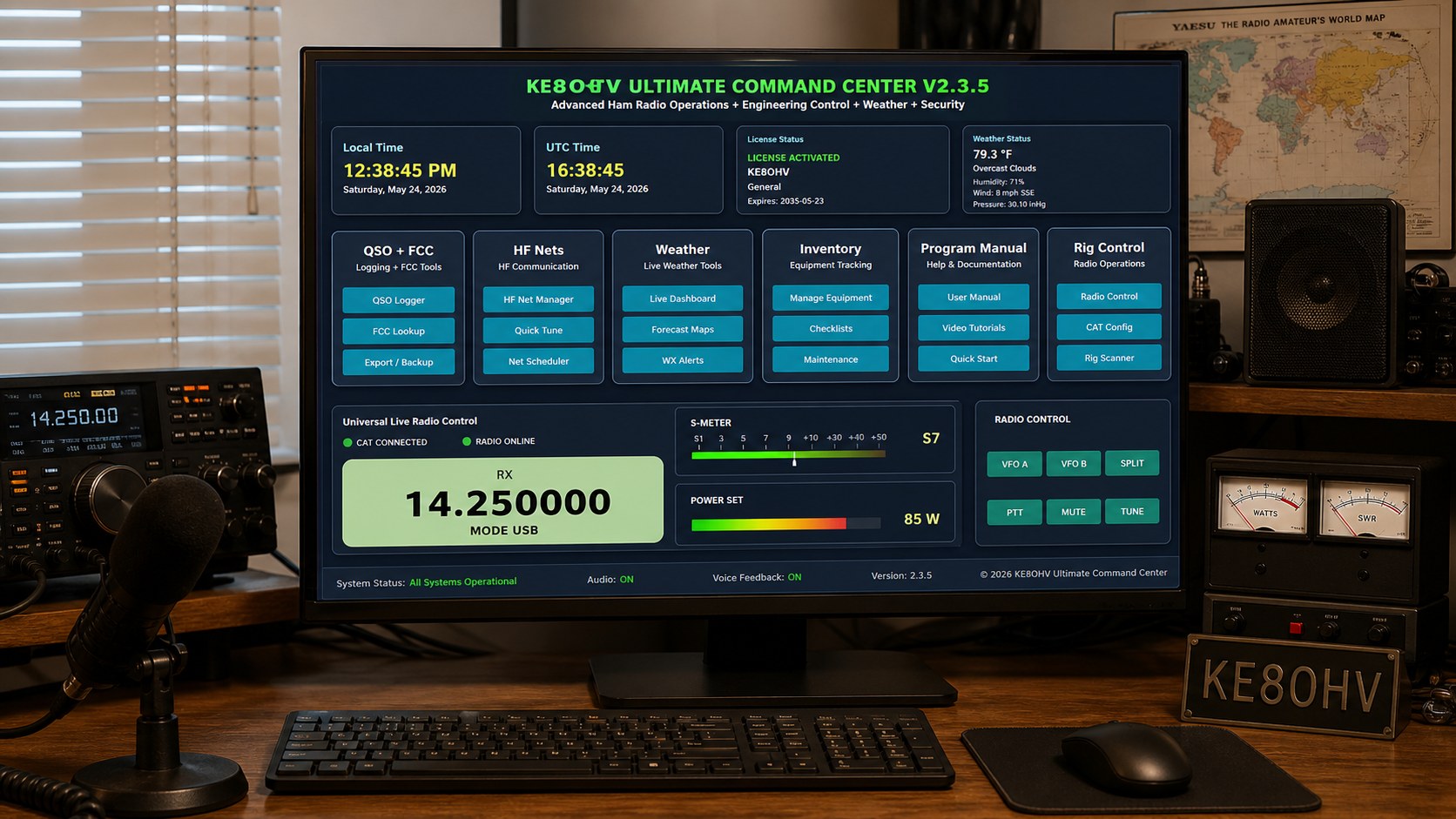Click the 14.250000 RX frequency display

[508, 503]
